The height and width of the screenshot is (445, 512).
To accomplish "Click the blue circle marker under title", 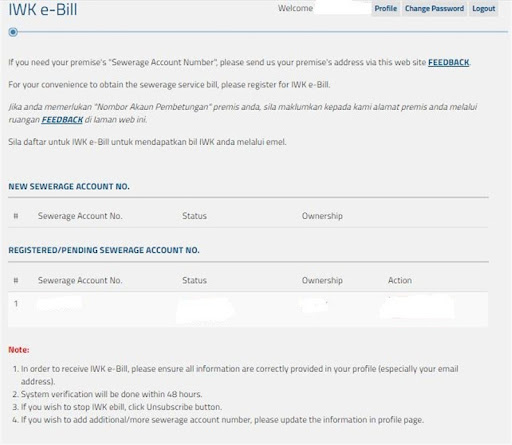I will [13, 32].
